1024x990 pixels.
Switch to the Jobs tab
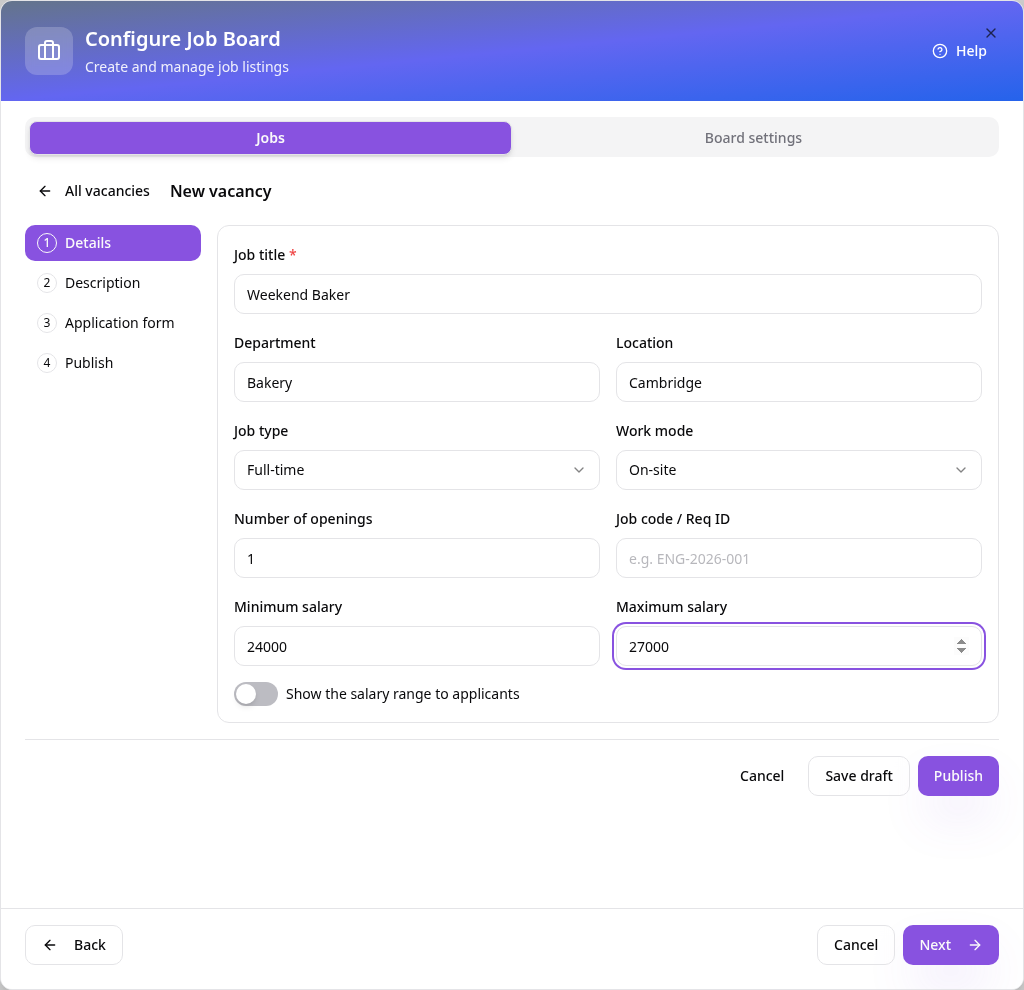coord(270,138)
